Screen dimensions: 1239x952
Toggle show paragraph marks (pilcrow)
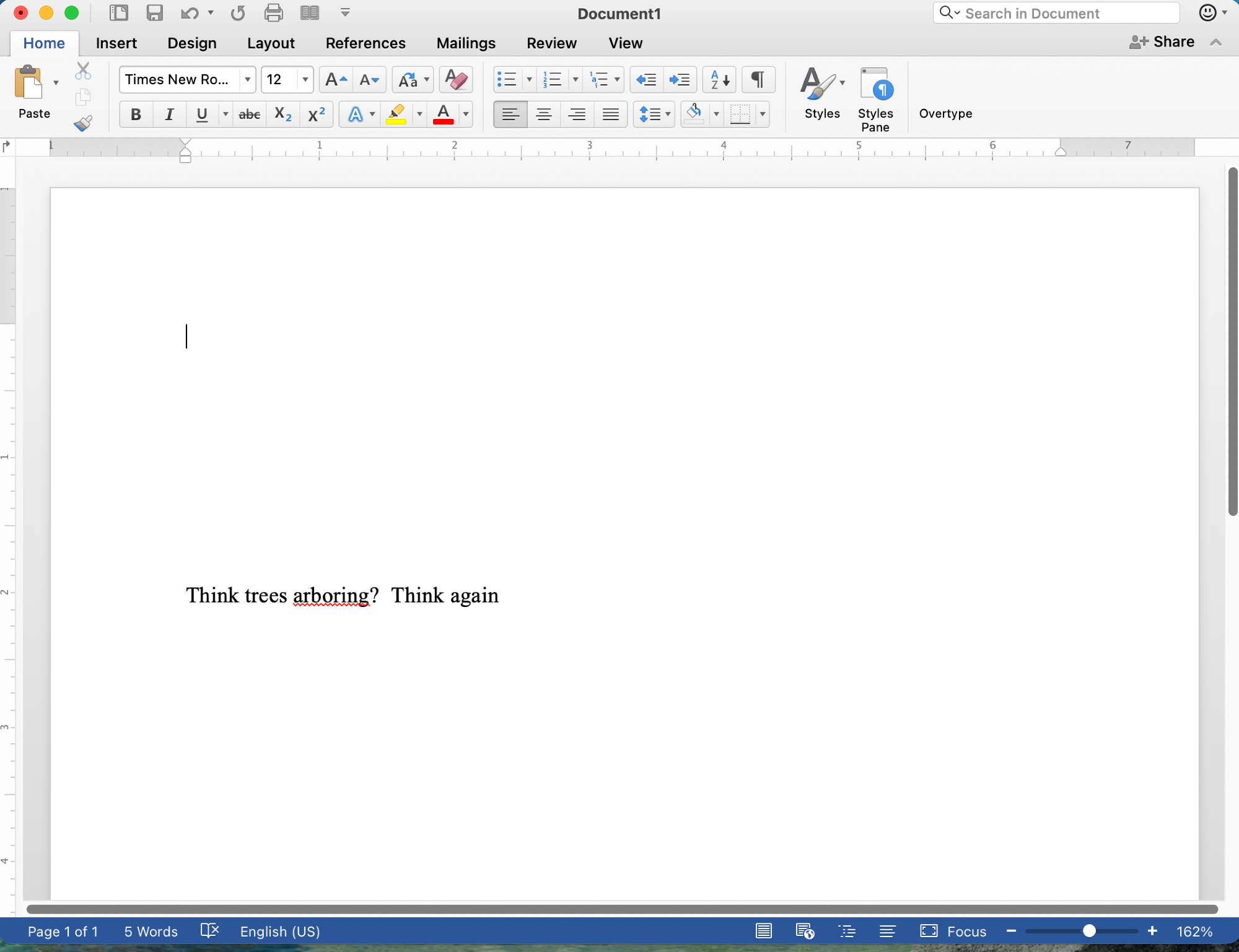click(x=758, y=80)
